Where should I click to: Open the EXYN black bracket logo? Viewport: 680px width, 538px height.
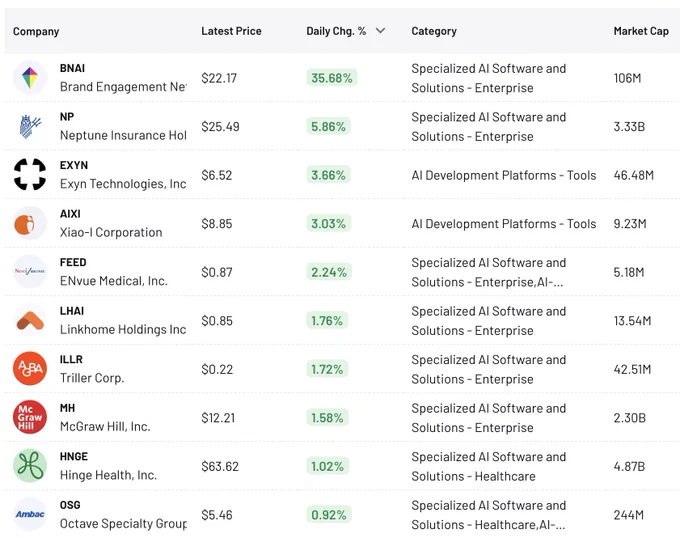click(29, 175)
